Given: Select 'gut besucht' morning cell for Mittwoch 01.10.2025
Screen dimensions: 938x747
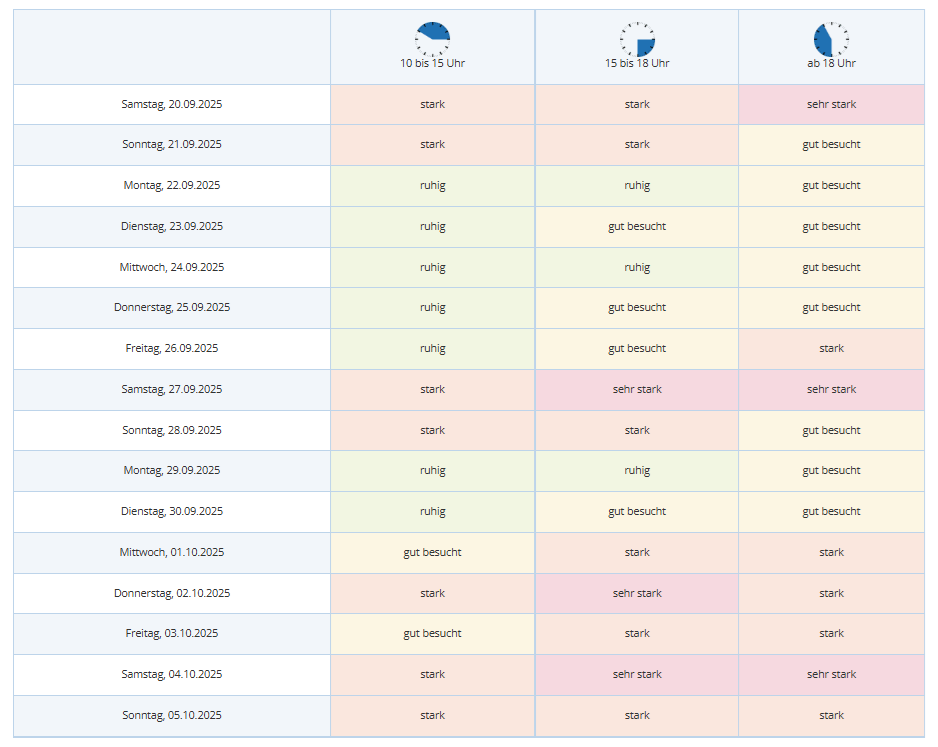Looking at the screenshot, I should 432,552.
